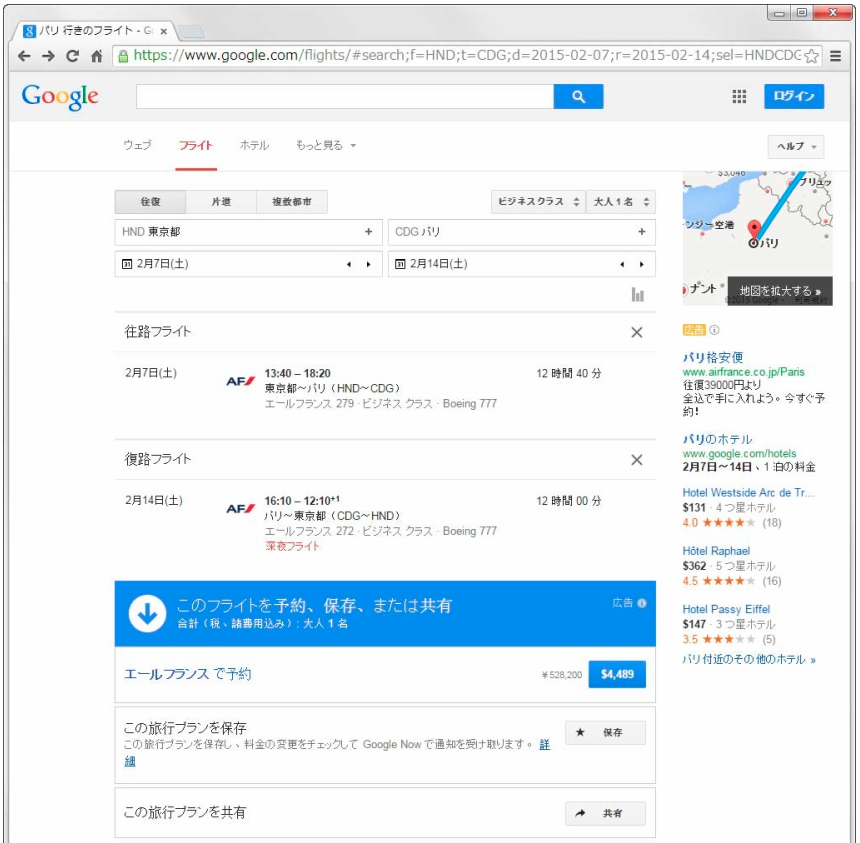Image resolution: width=860 pixels, height=843 pixels.
Task: Open Hôtel Raphael link
Action: [x=716, y=551]
